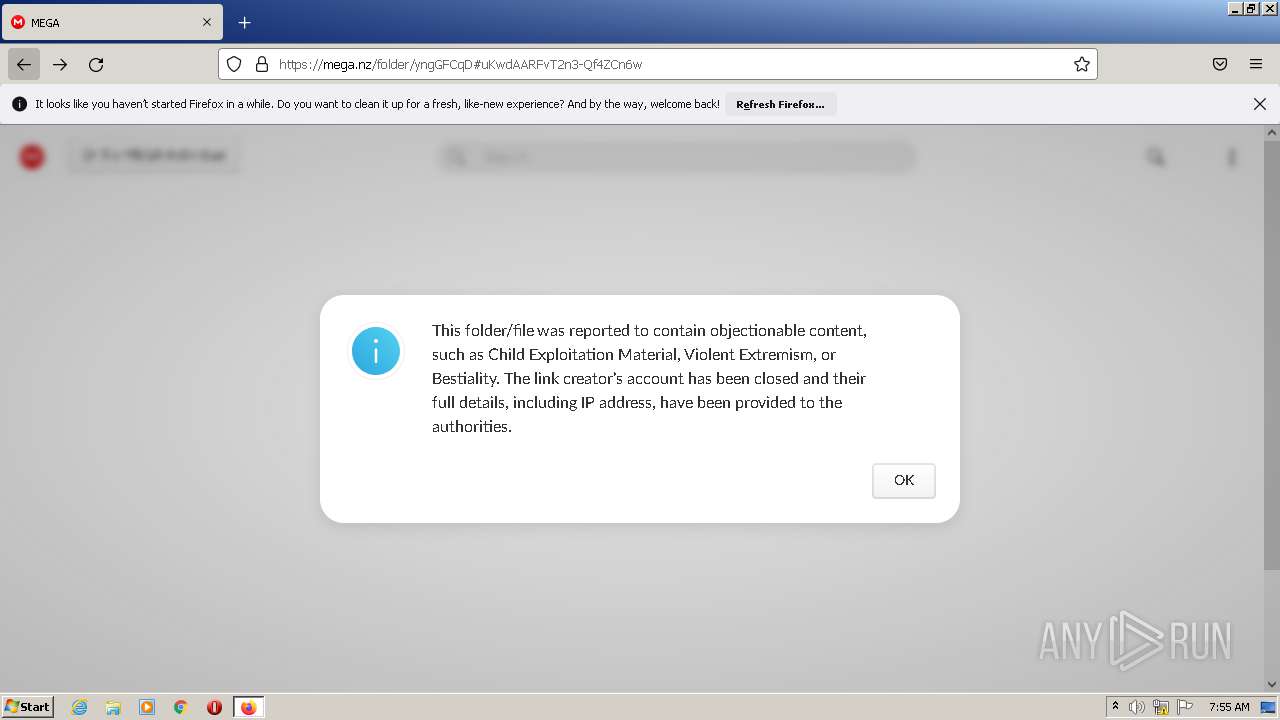1280x720 pixels.
Task: Go forward to the next page
Action: click(x=60, y=64)
